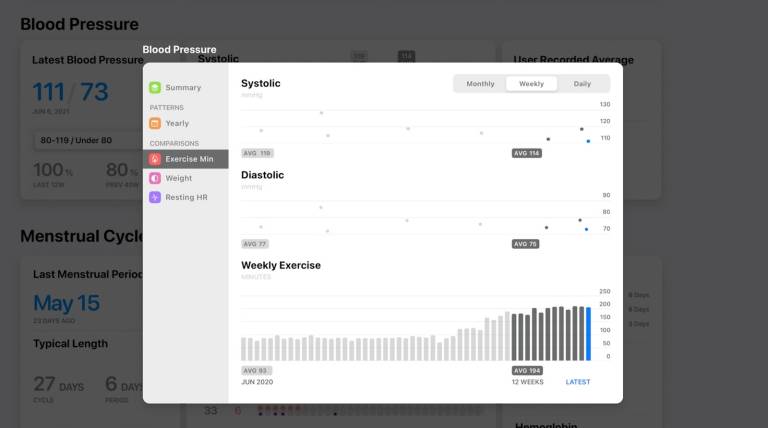Image resolution: width=768 pixels, height=428 pixels.
Task: Select Exercise Min comparison
Action: 186,159
